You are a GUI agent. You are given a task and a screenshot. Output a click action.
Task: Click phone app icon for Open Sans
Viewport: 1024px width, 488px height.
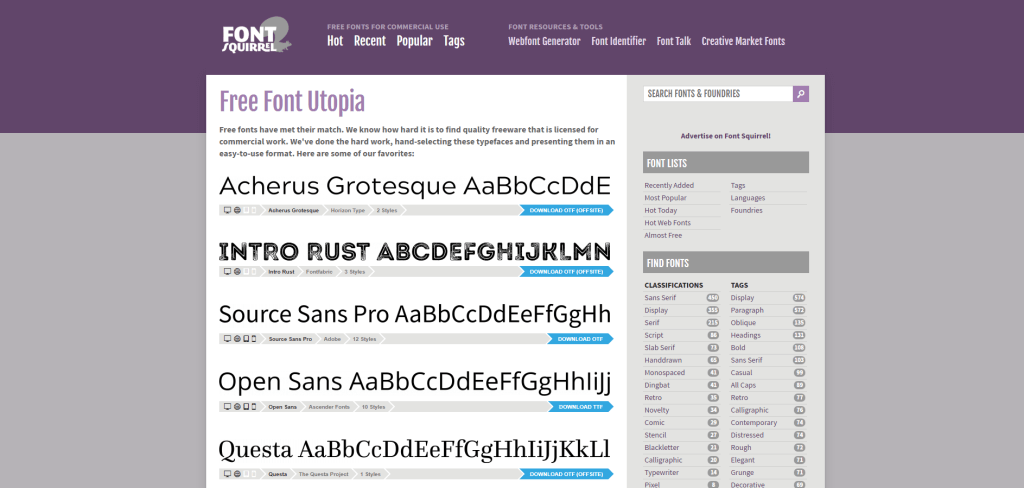coord(254,406)
